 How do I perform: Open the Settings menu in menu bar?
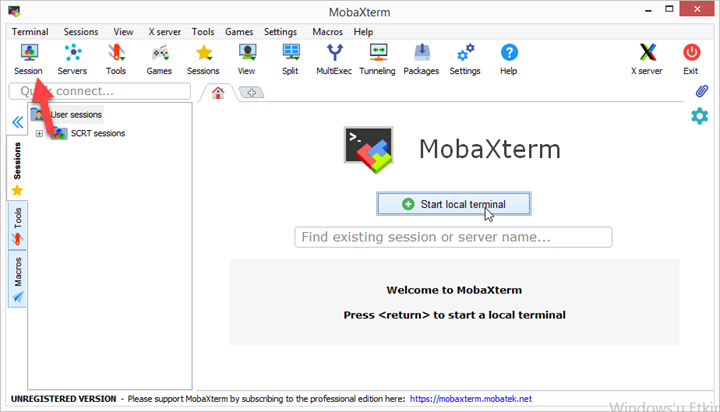(x=280, y=32)
